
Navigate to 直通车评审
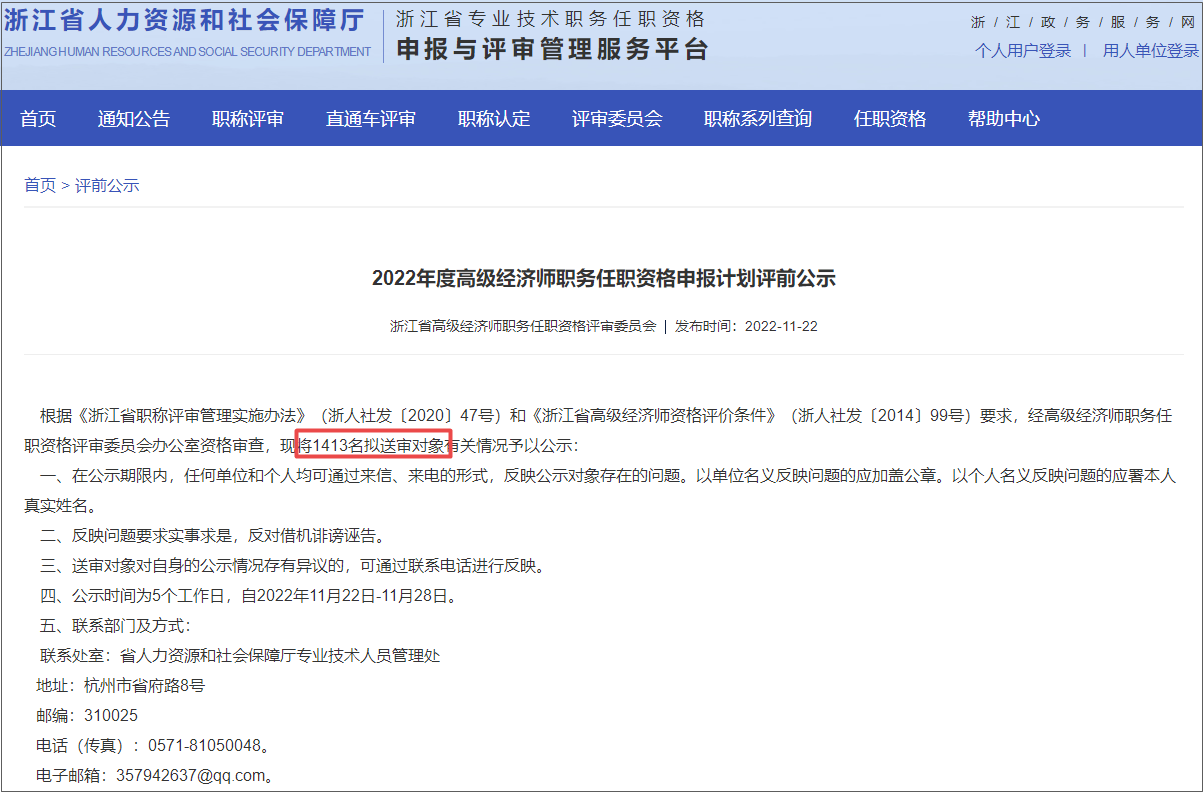point(370,118)
